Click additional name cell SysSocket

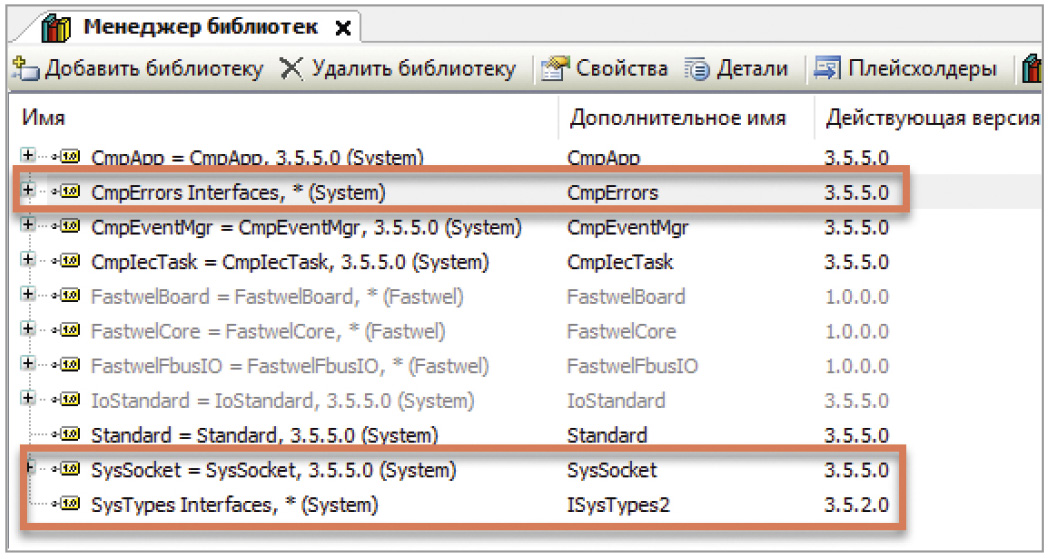tap(612, 471)
